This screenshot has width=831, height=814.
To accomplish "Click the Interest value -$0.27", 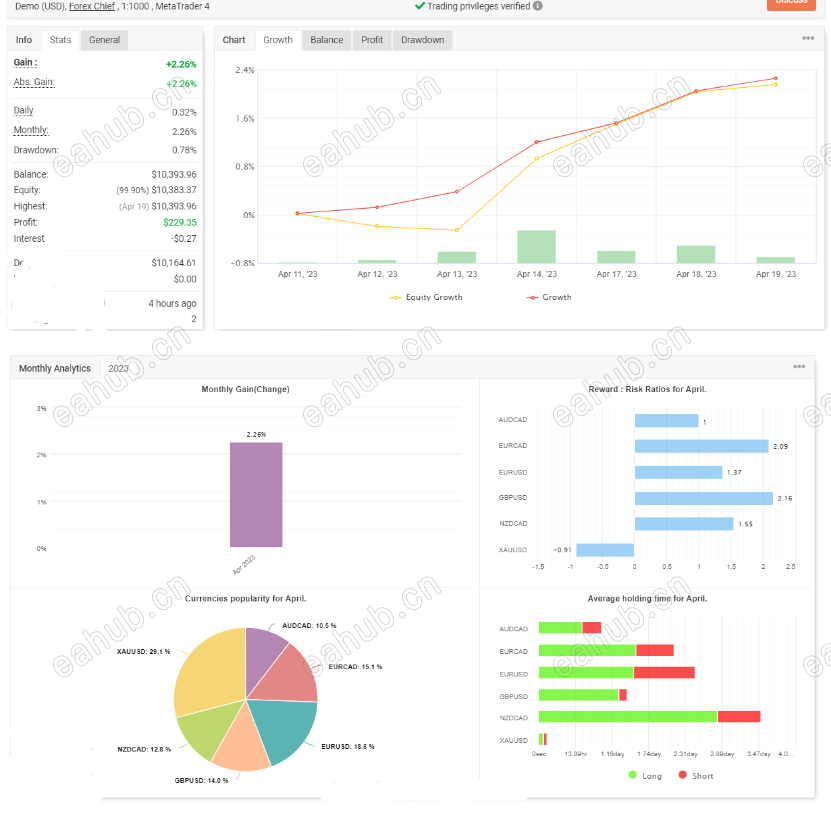I will [x=183, y=238].
